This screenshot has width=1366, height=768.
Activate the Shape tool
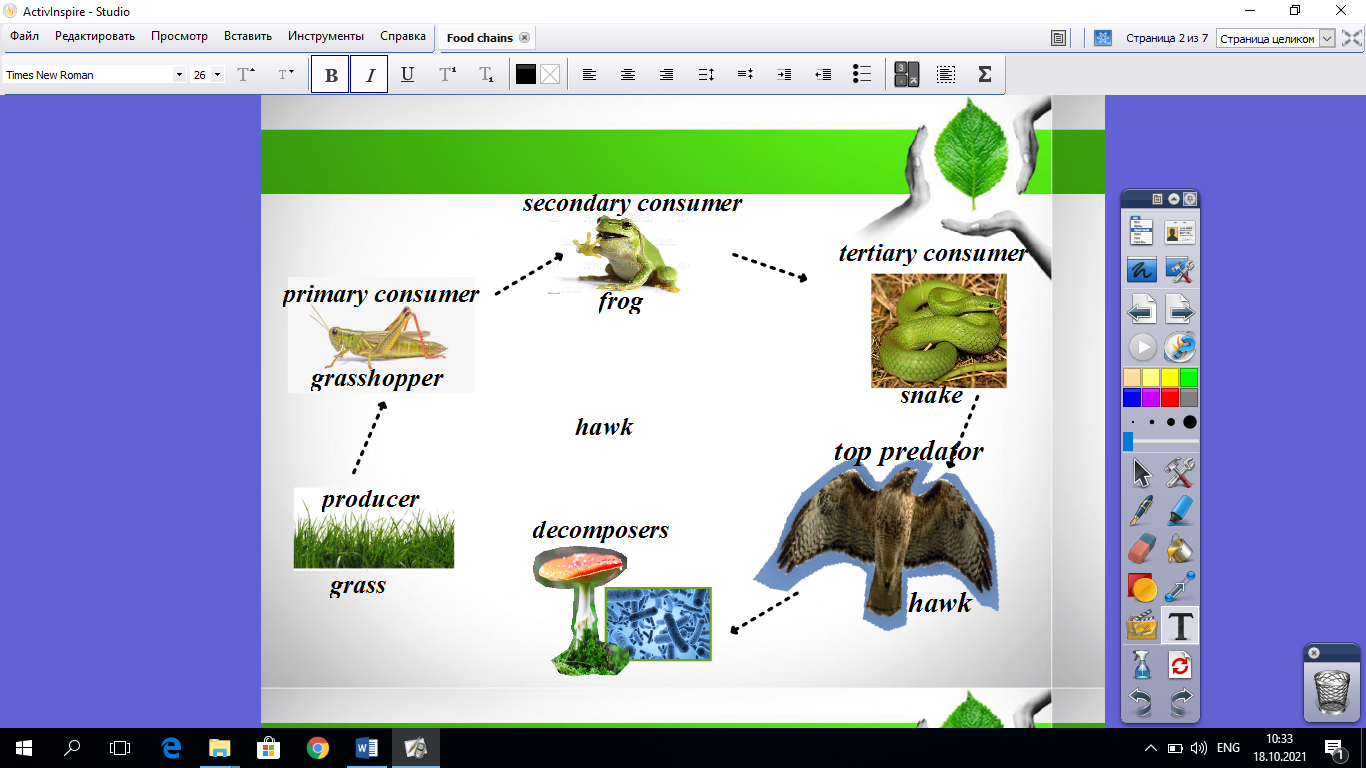click(x=1142, y=587)
